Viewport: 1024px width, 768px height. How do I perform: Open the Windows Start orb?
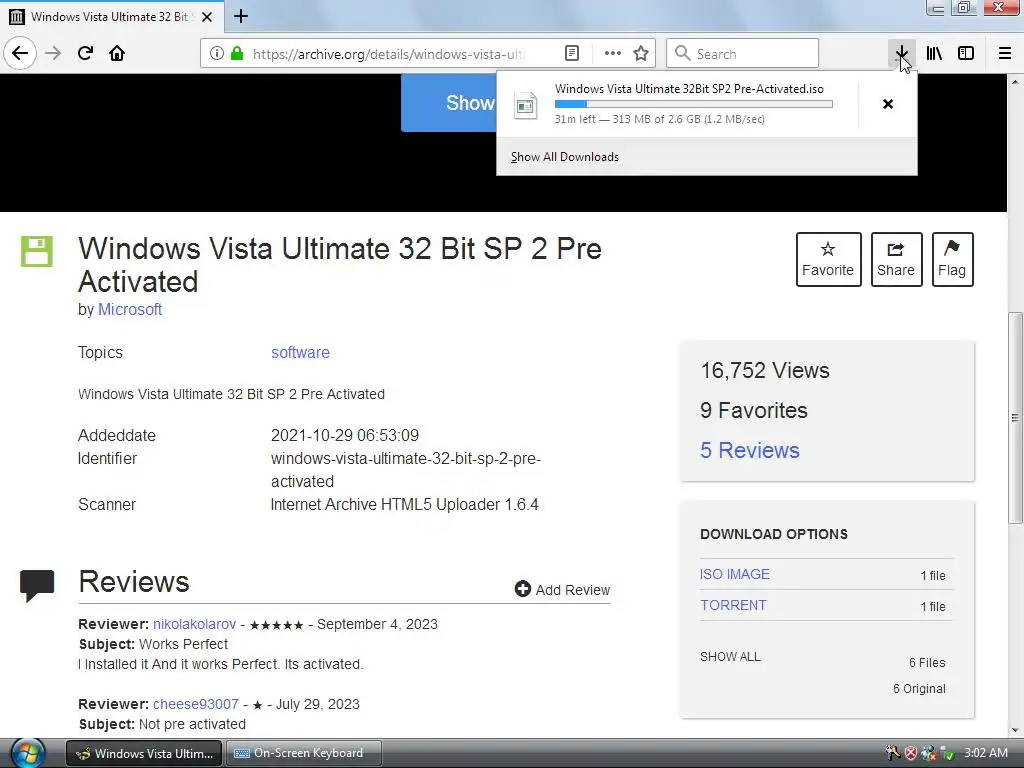[27, 753]
